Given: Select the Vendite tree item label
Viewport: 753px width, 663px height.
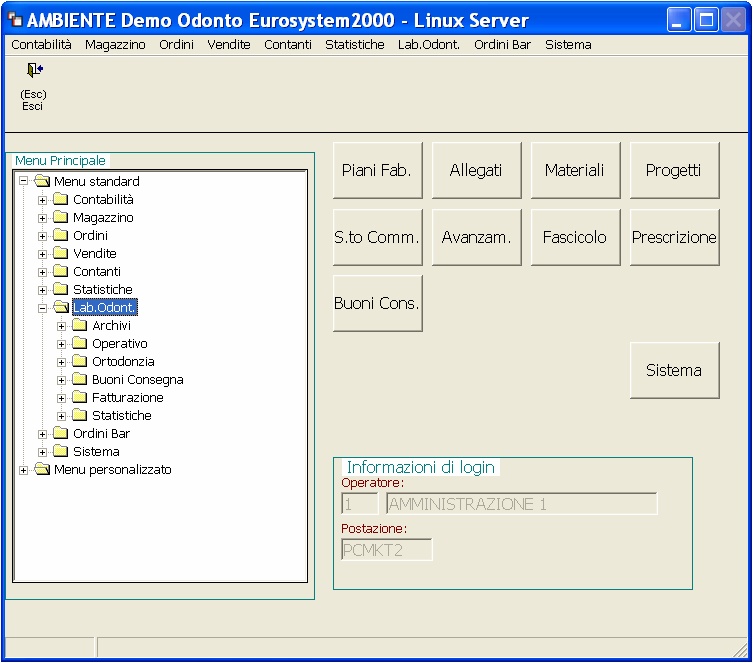Looking at the screenshot, I should 95,253.
